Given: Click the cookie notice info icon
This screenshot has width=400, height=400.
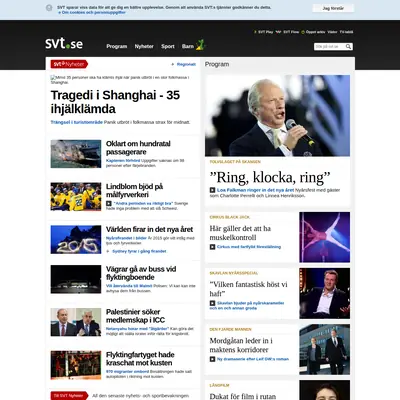Looking at the screenshot, I should tap(49, 8).
